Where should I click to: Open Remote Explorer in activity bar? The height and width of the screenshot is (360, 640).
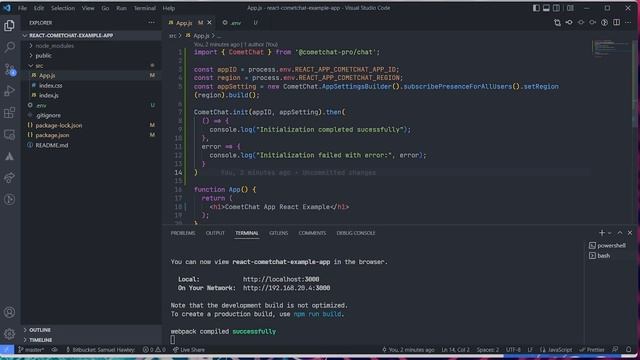9,135
